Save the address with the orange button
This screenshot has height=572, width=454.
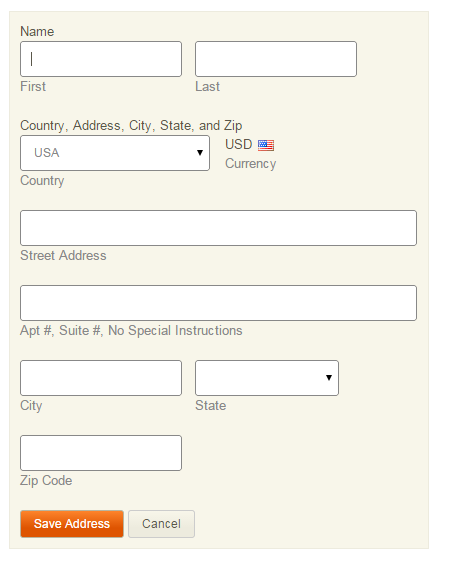[72, 524]
